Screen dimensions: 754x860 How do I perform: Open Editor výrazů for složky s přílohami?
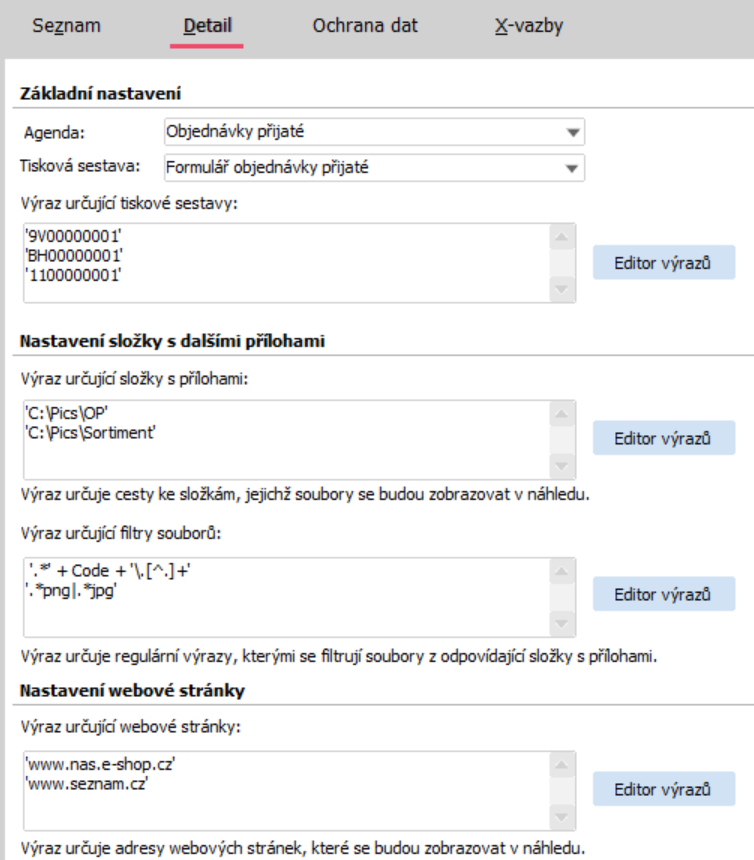coord(663,438)
